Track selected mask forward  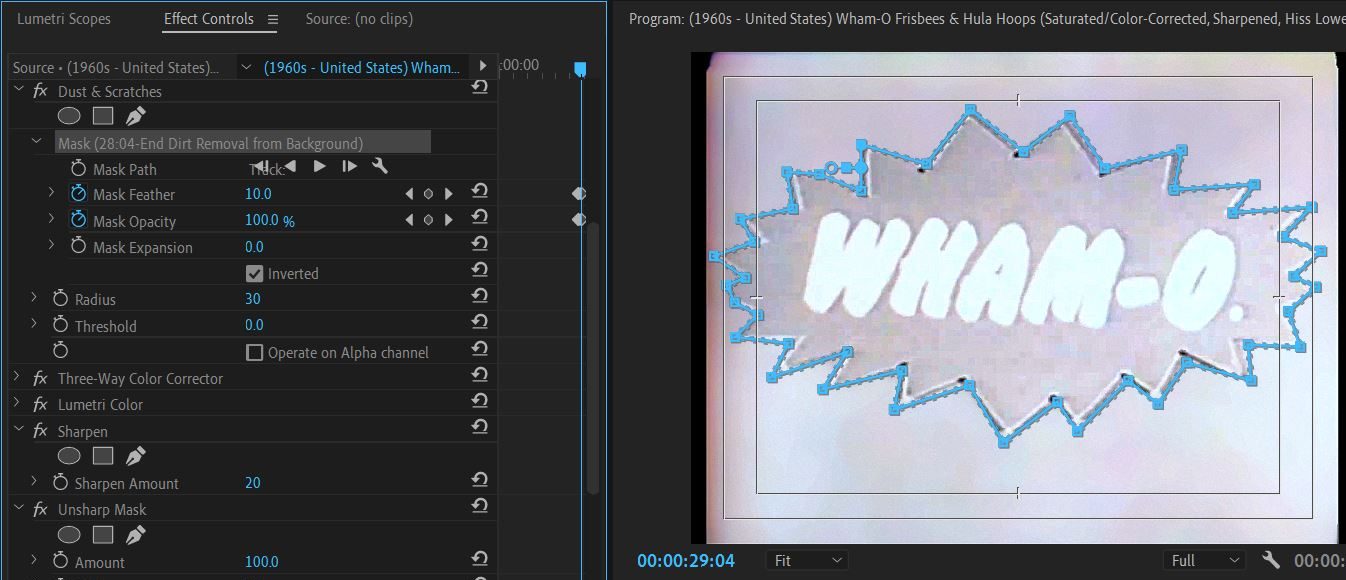click(320, 167)
